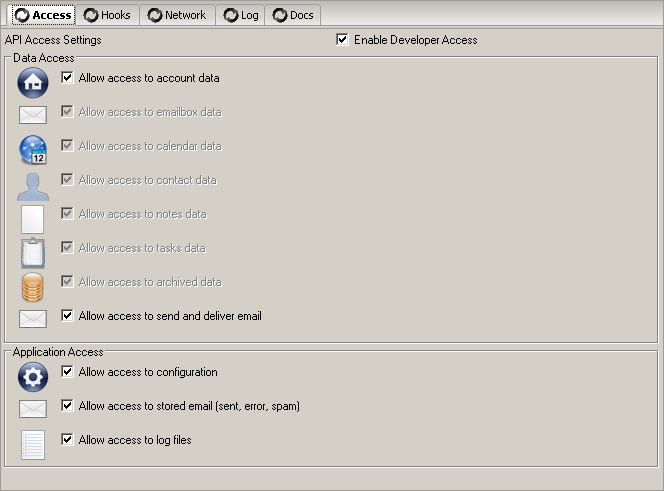Disable Allow access to send and deliver email

click(67, 316)
